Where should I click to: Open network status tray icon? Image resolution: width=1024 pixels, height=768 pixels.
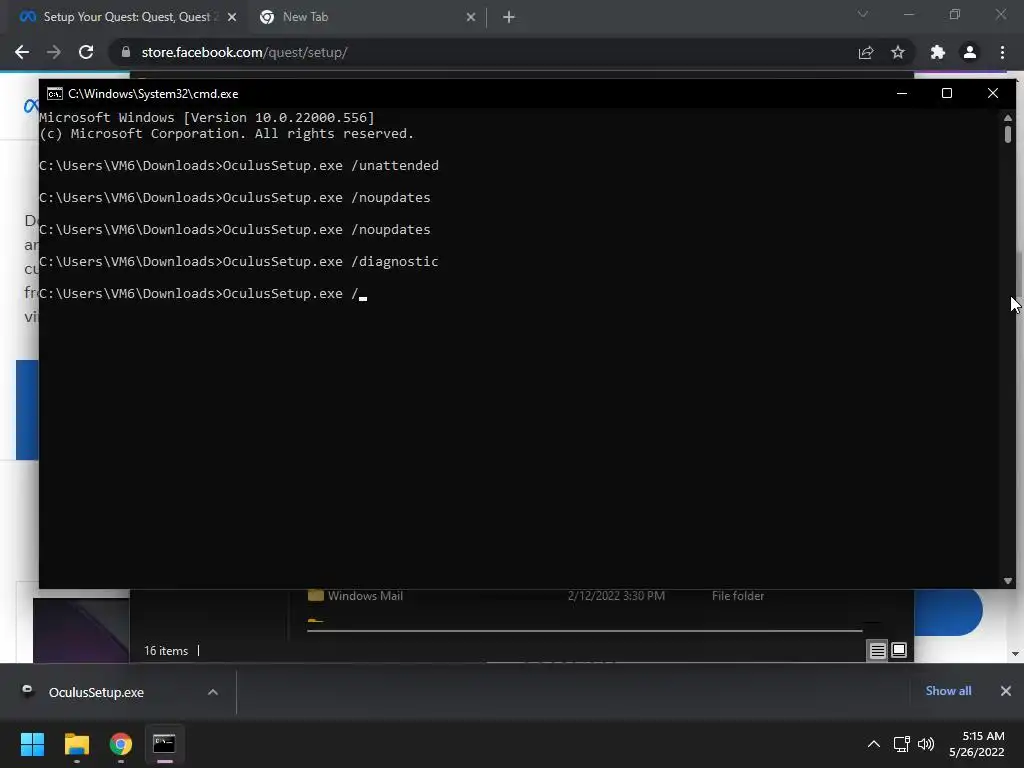pos(902,744)
